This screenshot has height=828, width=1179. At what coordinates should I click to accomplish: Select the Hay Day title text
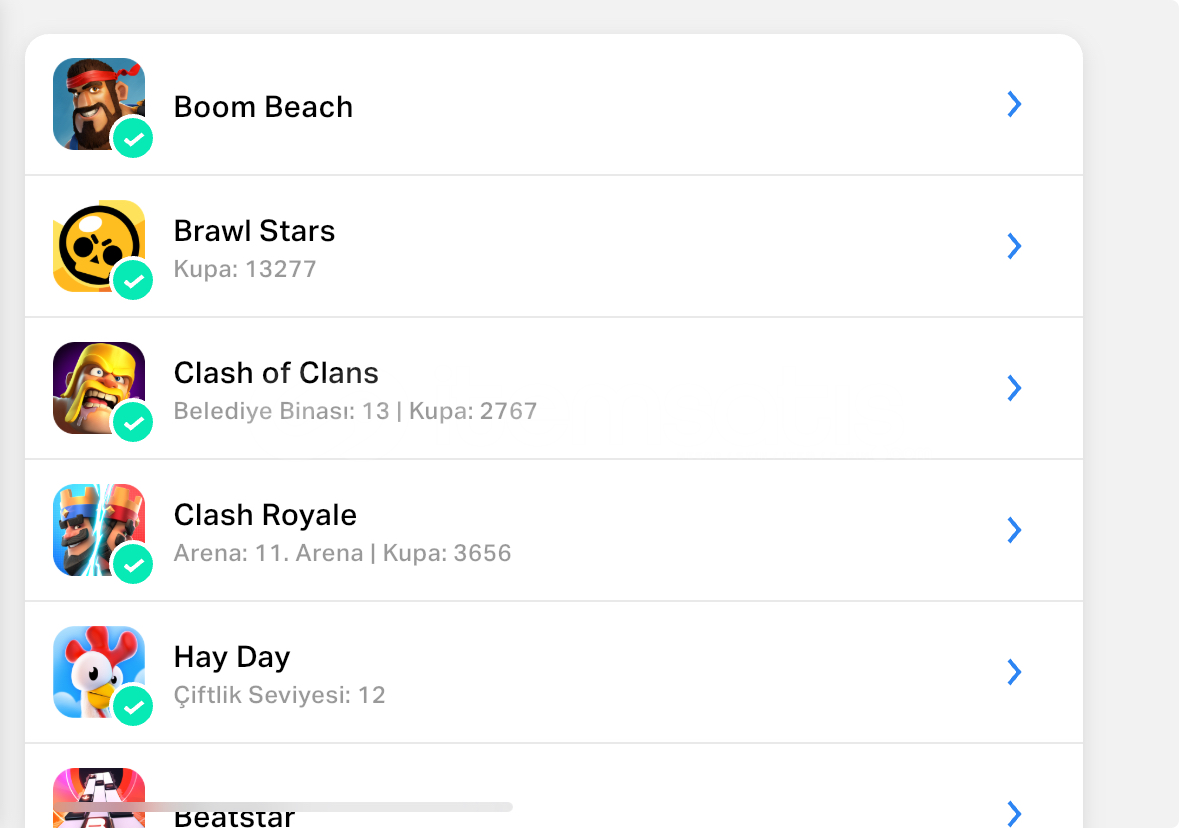click(232, 657)
